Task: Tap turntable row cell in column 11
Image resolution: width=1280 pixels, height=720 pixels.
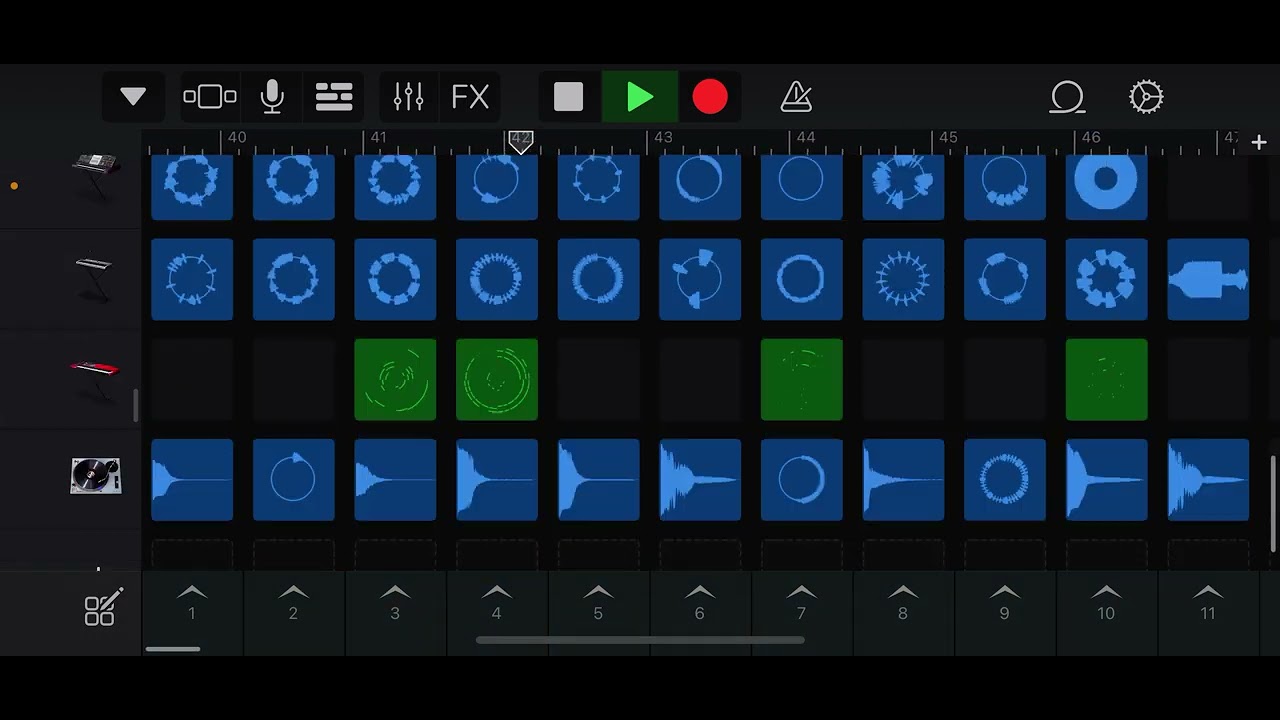Action: (x=1208, y=480)
